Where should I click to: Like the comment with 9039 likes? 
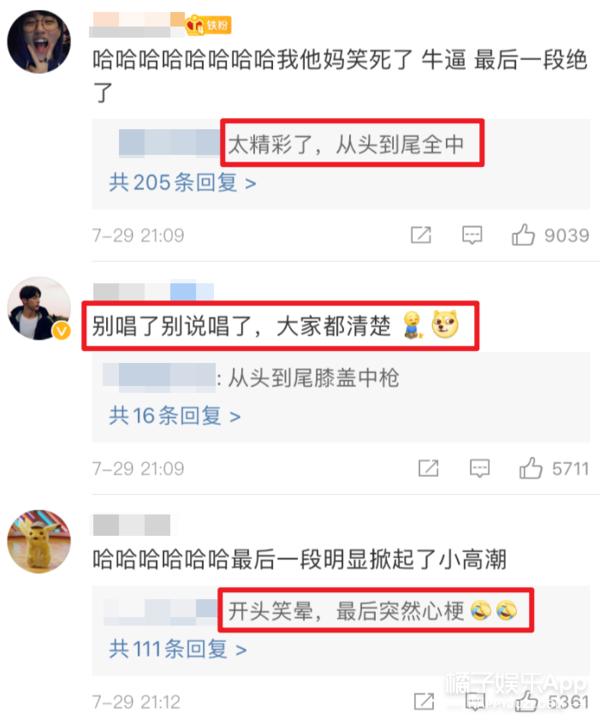tap(523, 234)
